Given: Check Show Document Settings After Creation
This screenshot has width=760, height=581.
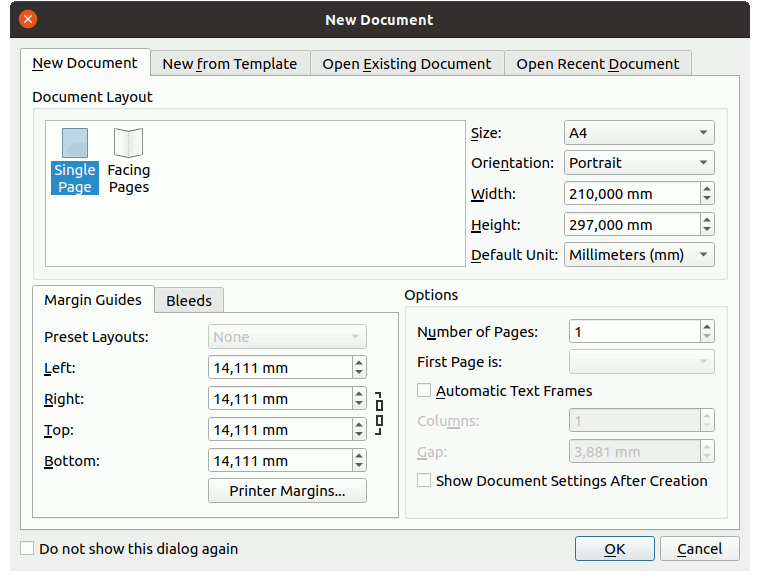Looking at the screenshot, I should [424, 480].
